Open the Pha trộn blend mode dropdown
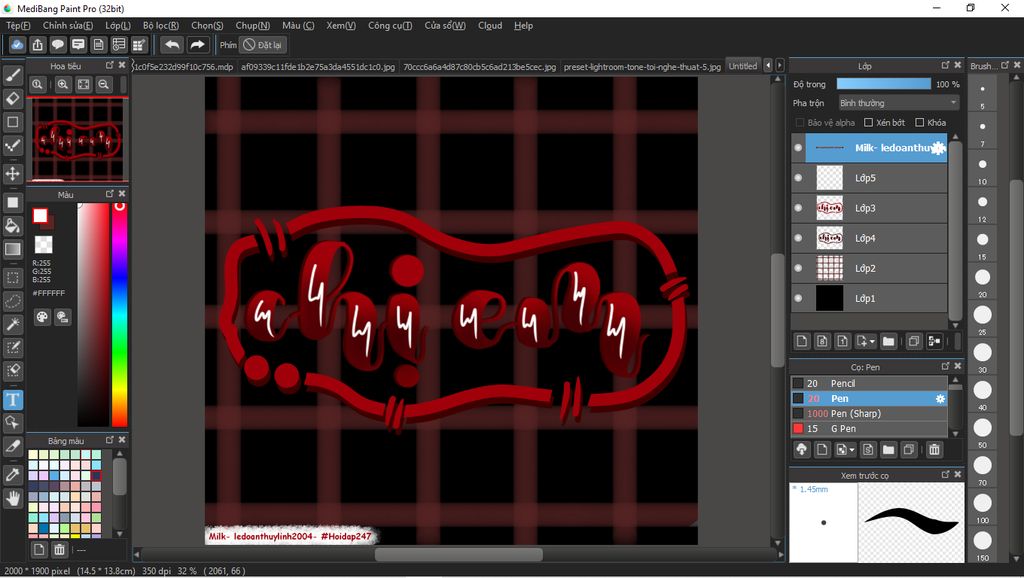1024x578 pixels. click(x=899, y=103)
